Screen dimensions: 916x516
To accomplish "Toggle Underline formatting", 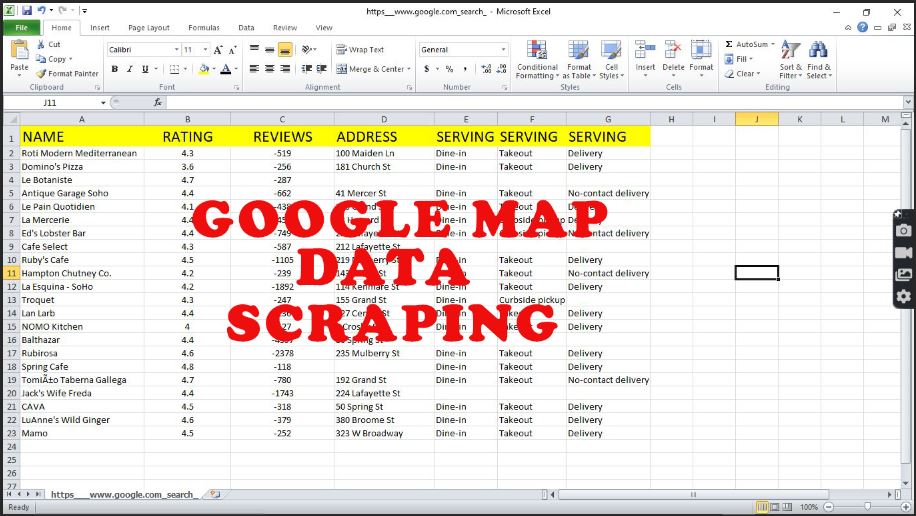I will click(x=145, y=69).
